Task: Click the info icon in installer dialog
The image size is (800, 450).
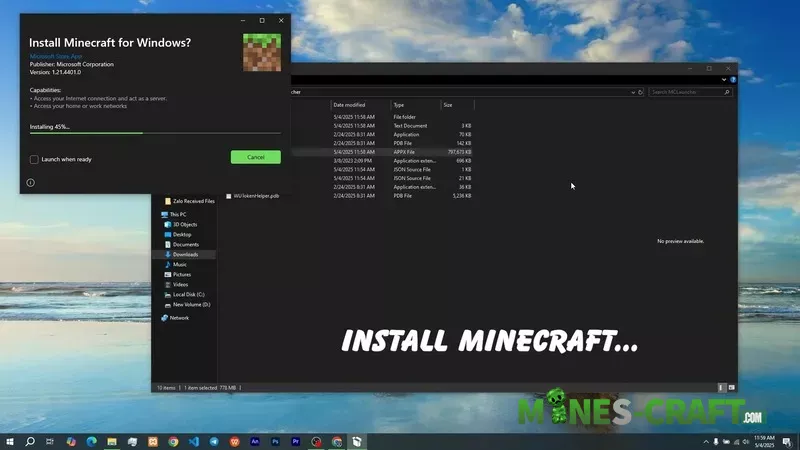Action: [31, 183]
